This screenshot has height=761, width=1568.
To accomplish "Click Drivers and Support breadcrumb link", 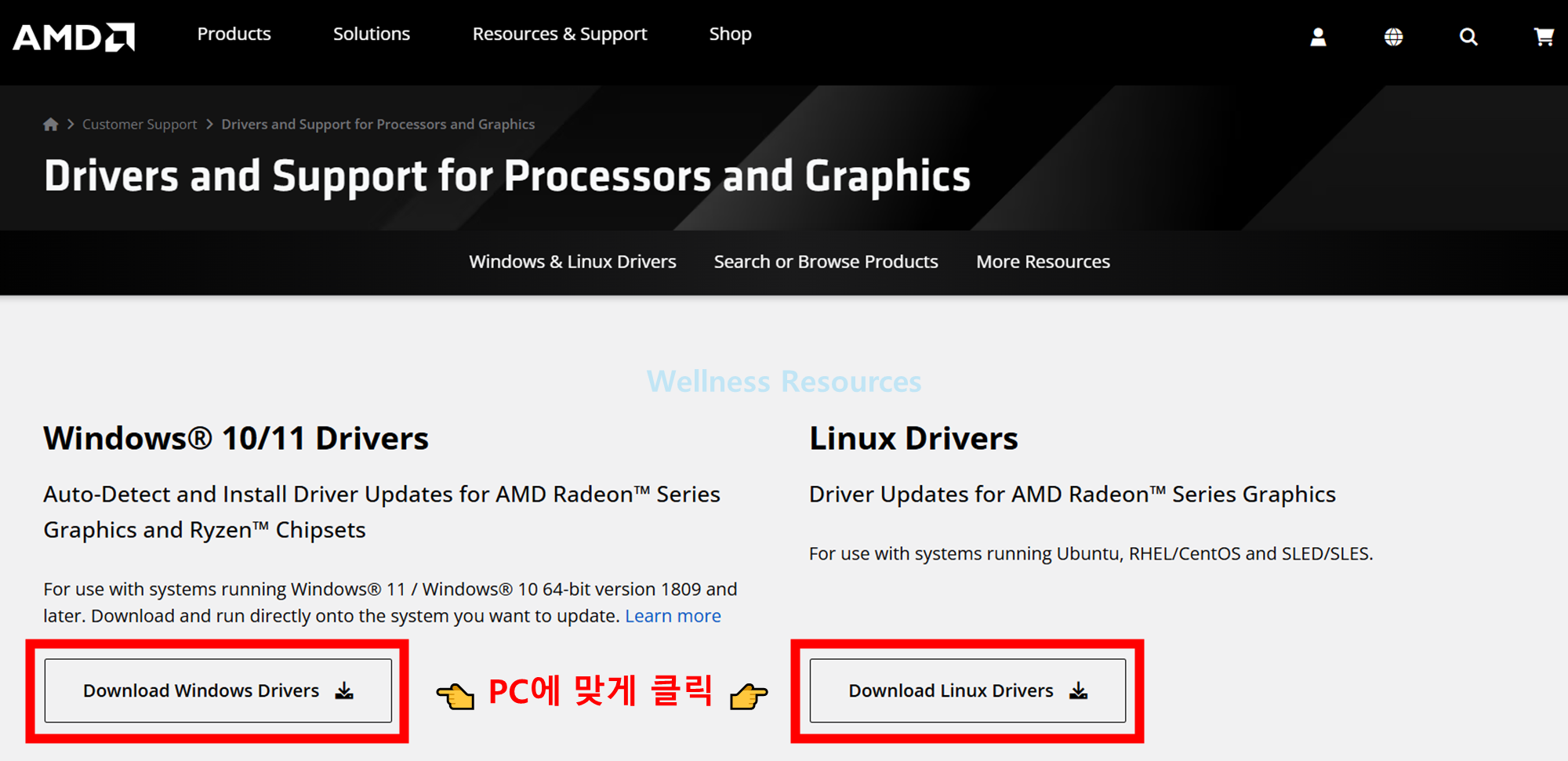I will (x=378, y=125).
